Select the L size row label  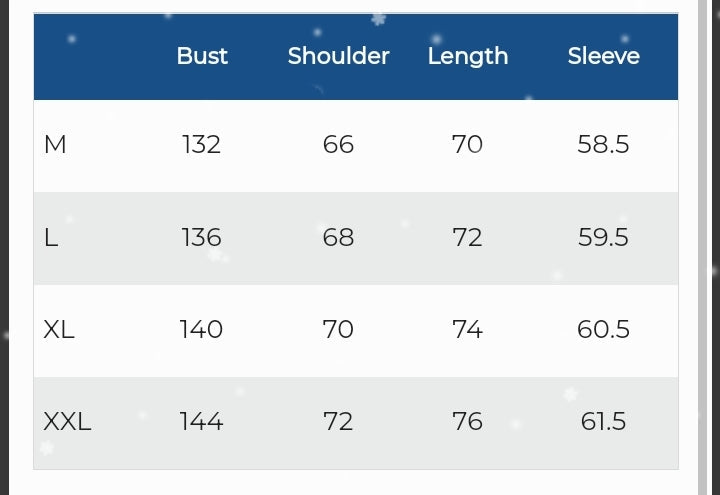click(51, 238)
